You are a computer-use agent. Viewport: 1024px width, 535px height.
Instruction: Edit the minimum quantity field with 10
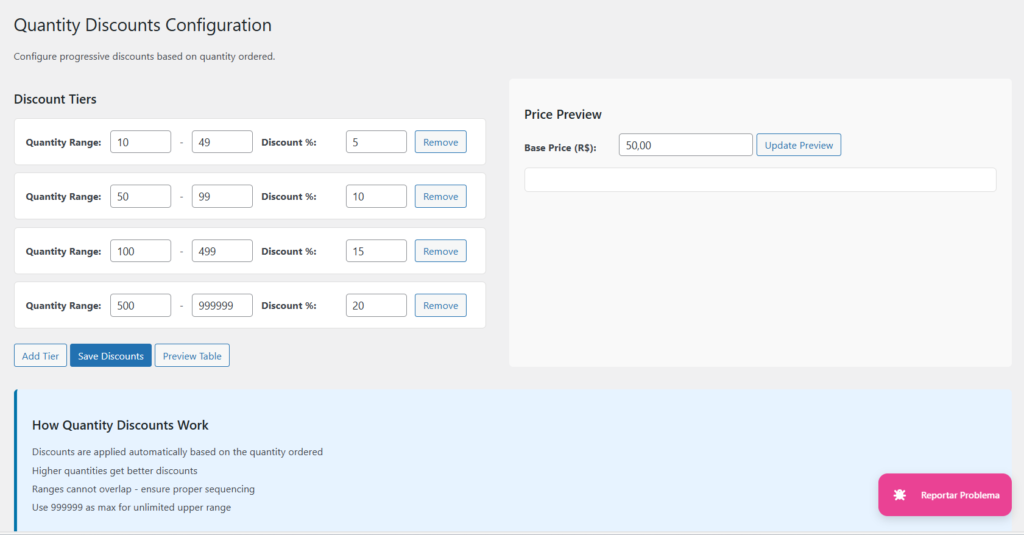tap(140, 142)
